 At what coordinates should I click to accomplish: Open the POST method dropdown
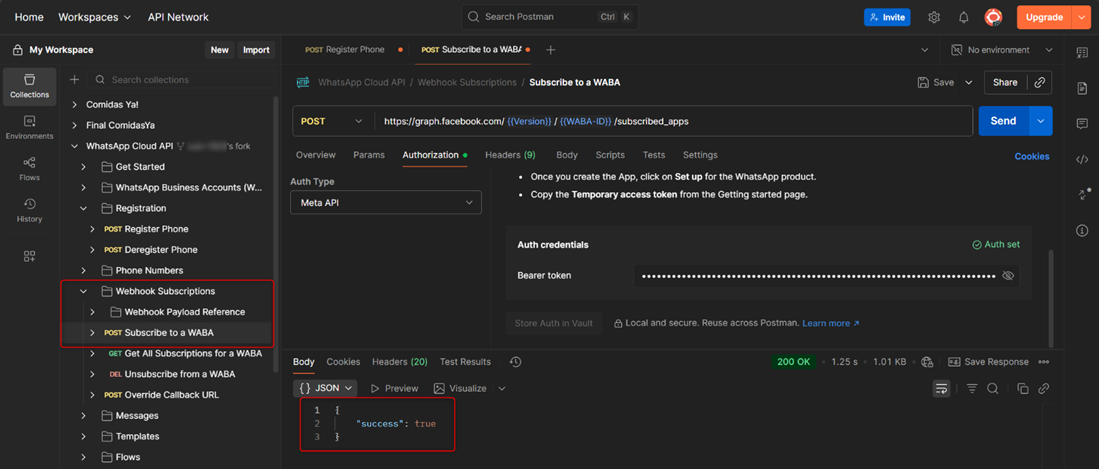pos(332,121)
